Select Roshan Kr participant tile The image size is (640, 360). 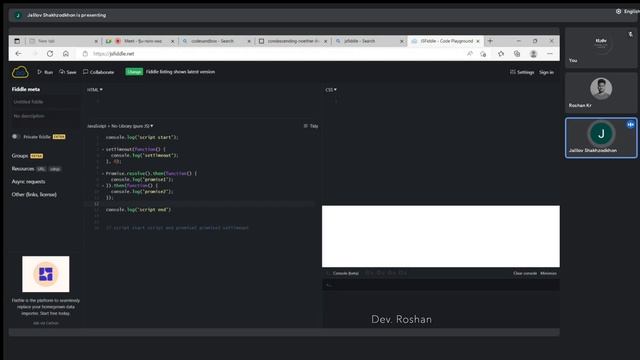tap(601, 93)
